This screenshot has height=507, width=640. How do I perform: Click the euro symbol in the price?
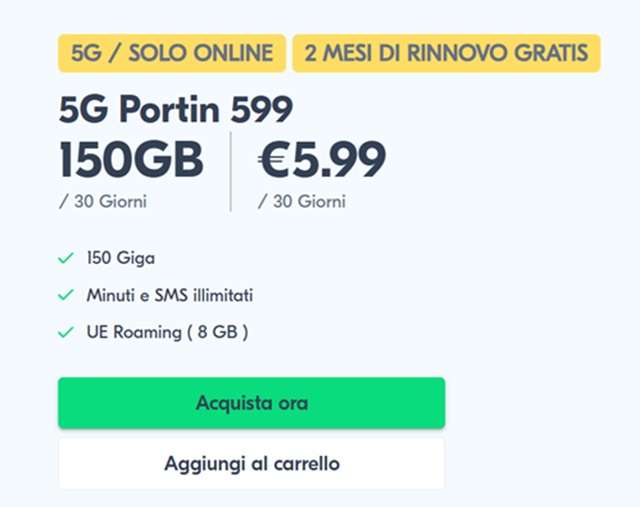click(x=278, y=160)
